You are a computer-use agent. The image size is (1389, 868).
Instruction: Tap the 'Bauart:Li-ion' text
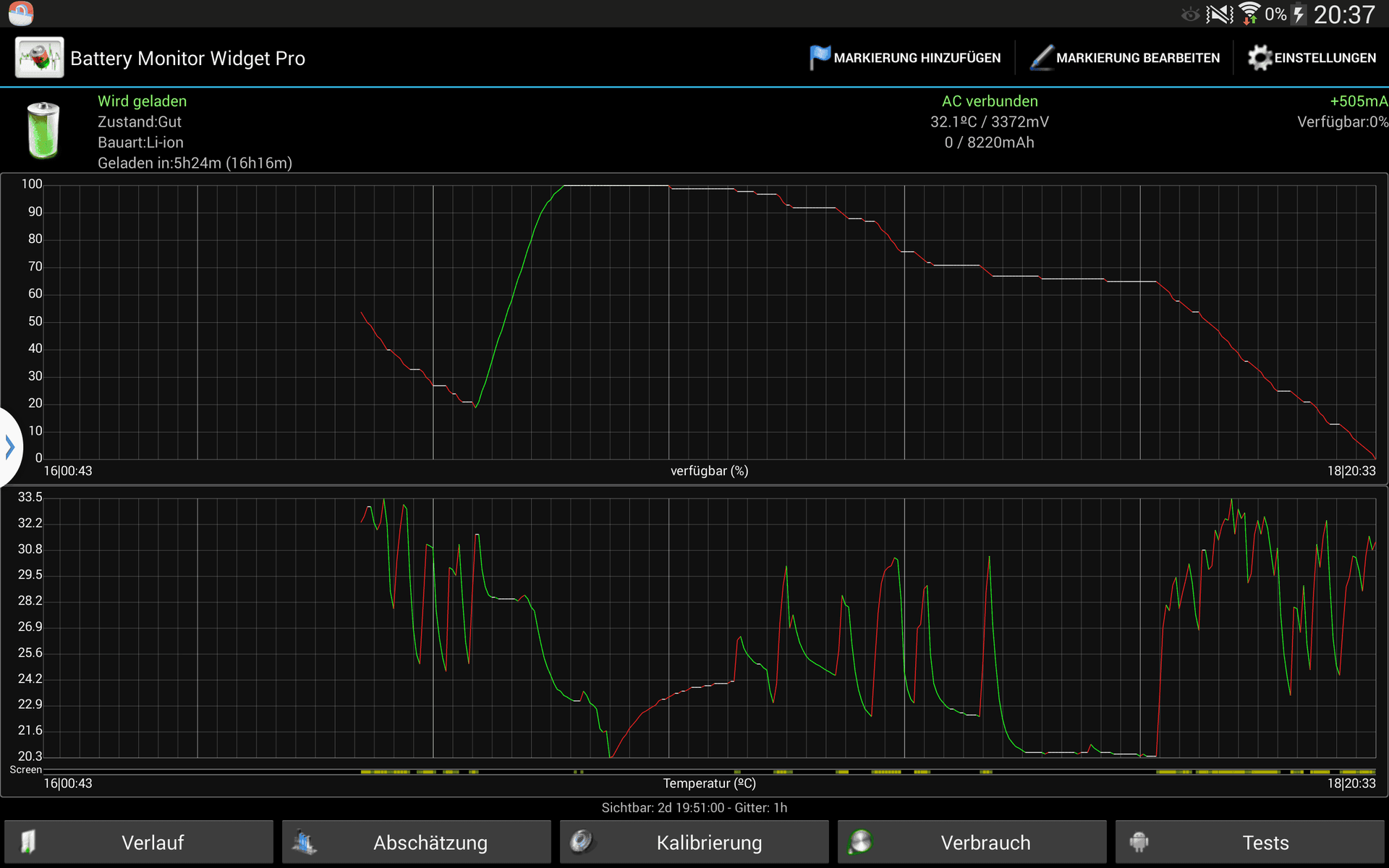coord(141,142)
